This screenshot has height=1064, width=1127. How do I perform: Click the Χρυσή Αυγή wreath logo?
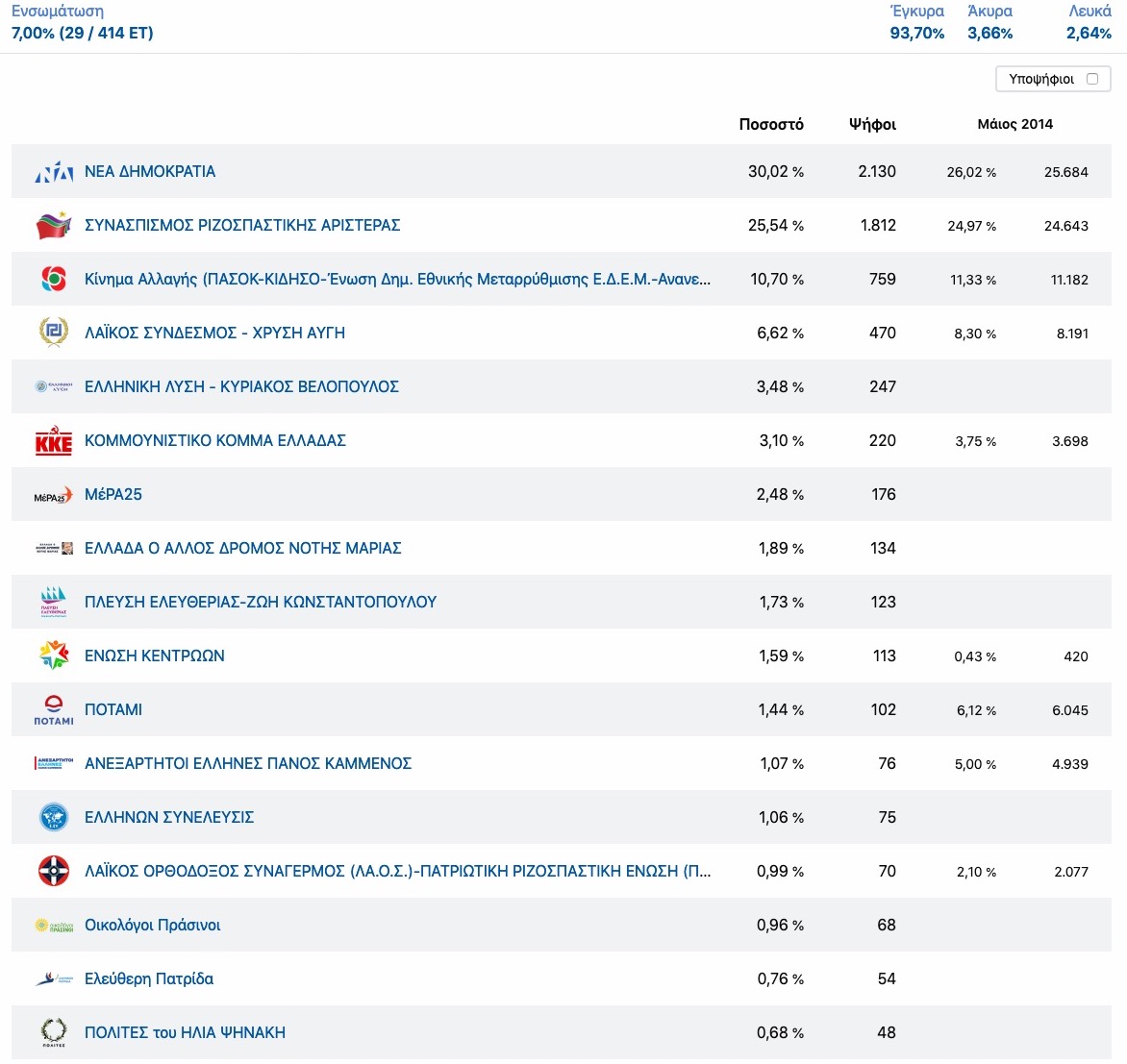[x=54, y=332]
